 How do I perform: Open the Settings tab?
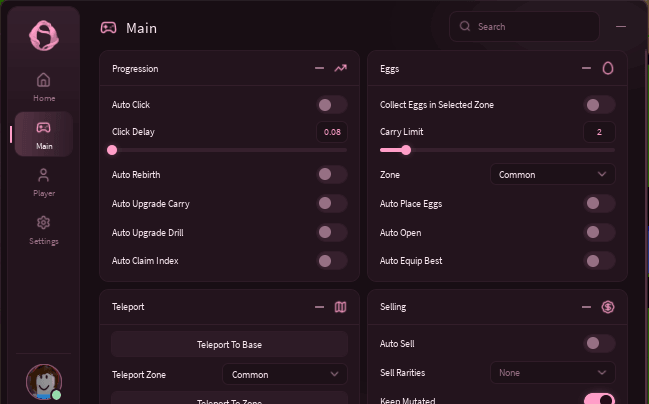coord(44,230)
